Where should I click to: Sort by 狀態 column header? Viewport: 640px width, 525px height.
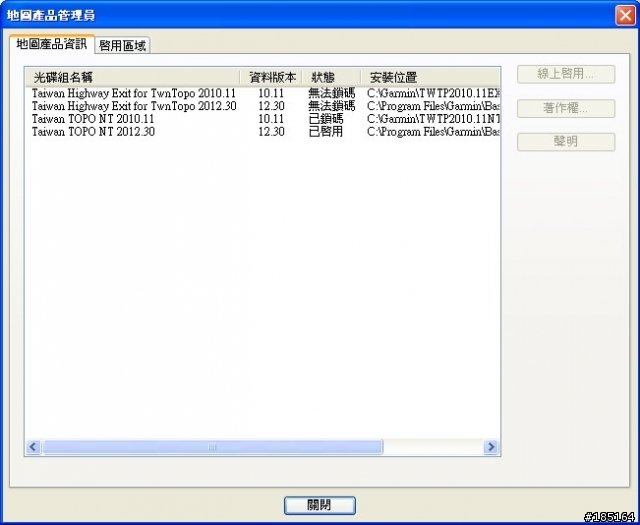[332, 77]
